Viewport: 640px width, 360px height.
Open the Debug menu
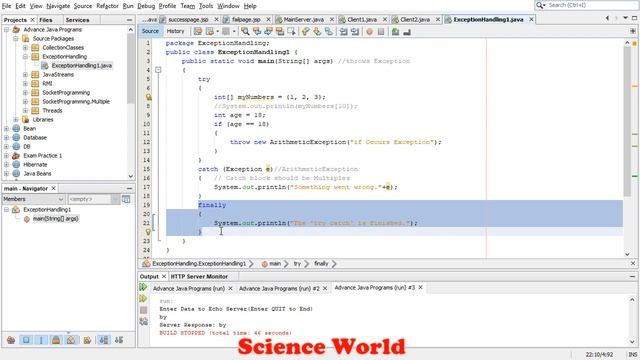146,6
